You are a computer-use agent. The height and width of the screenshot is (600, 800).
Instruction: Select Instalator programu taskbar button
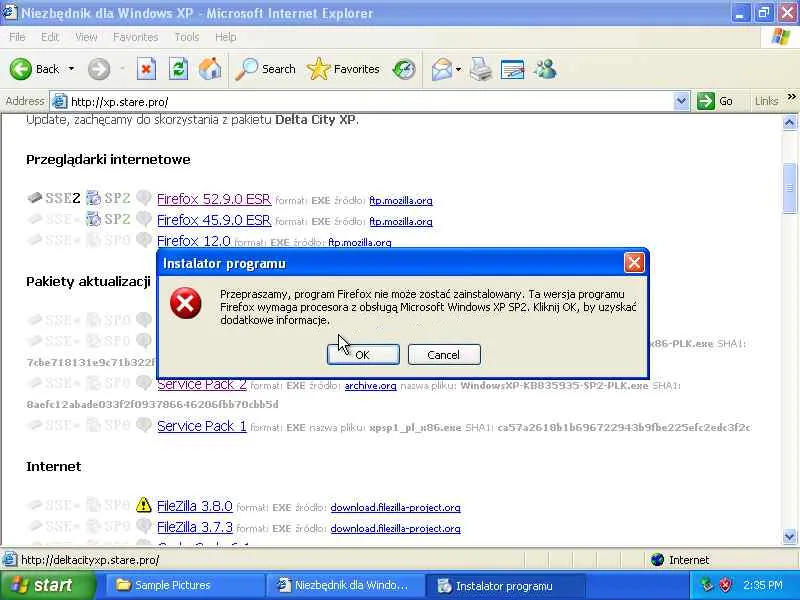[x=505, y=585]
